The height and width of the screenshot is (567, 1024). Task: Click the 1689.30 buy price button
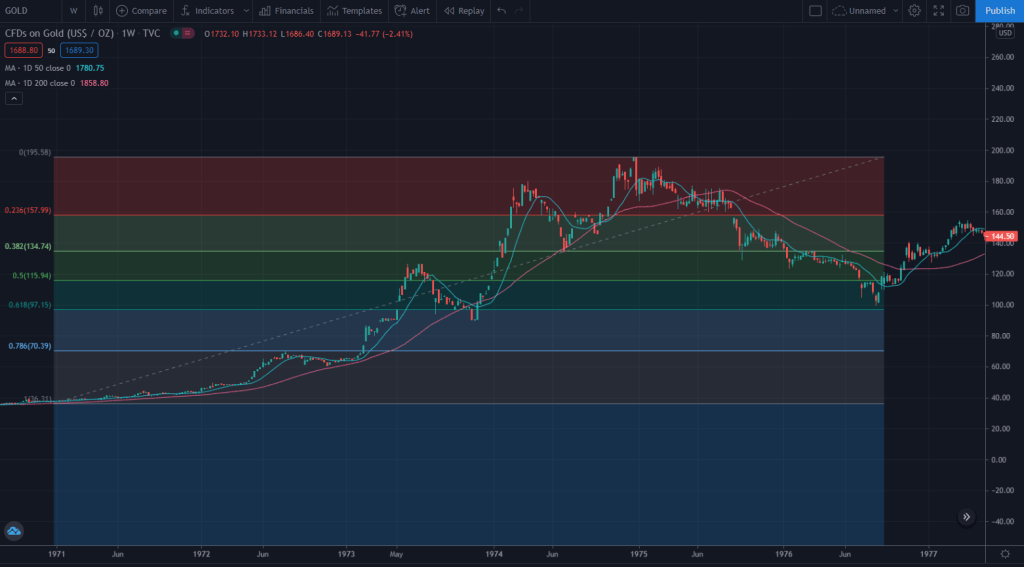tap(77, 49)
